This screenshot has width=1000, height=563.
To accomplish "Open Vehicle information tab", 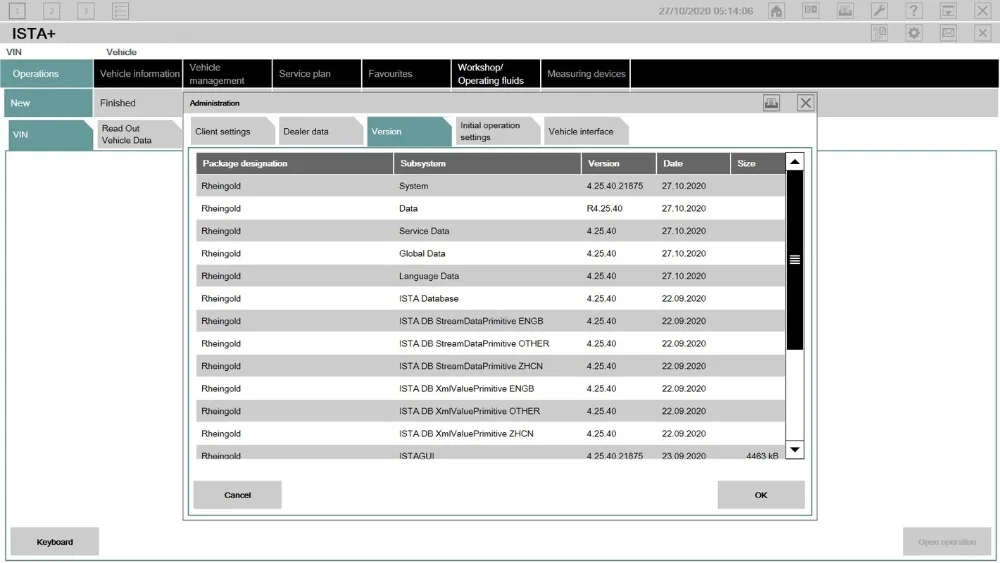I will point(138,74).
